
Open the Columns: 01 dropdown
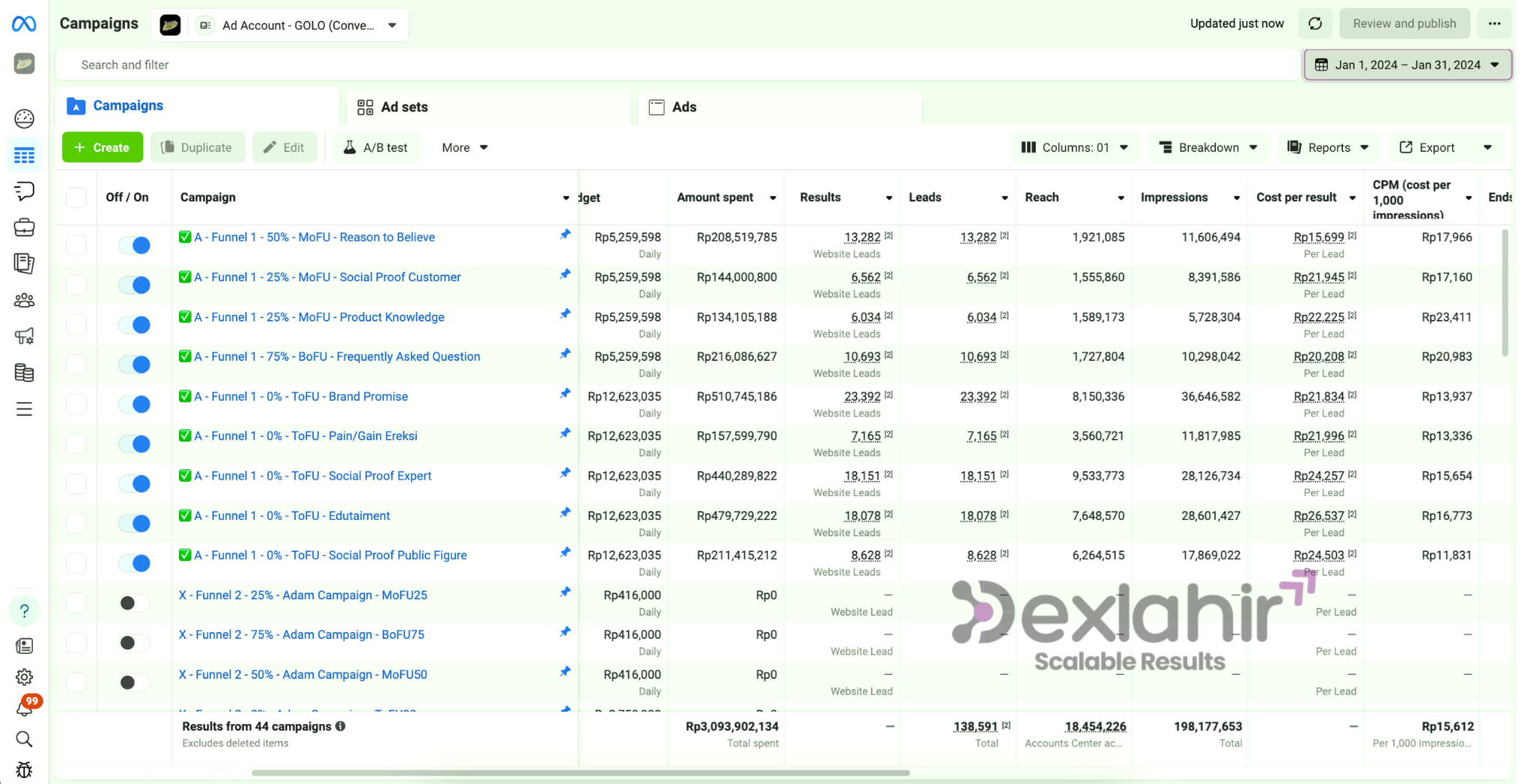click(x=1075, y=147)
